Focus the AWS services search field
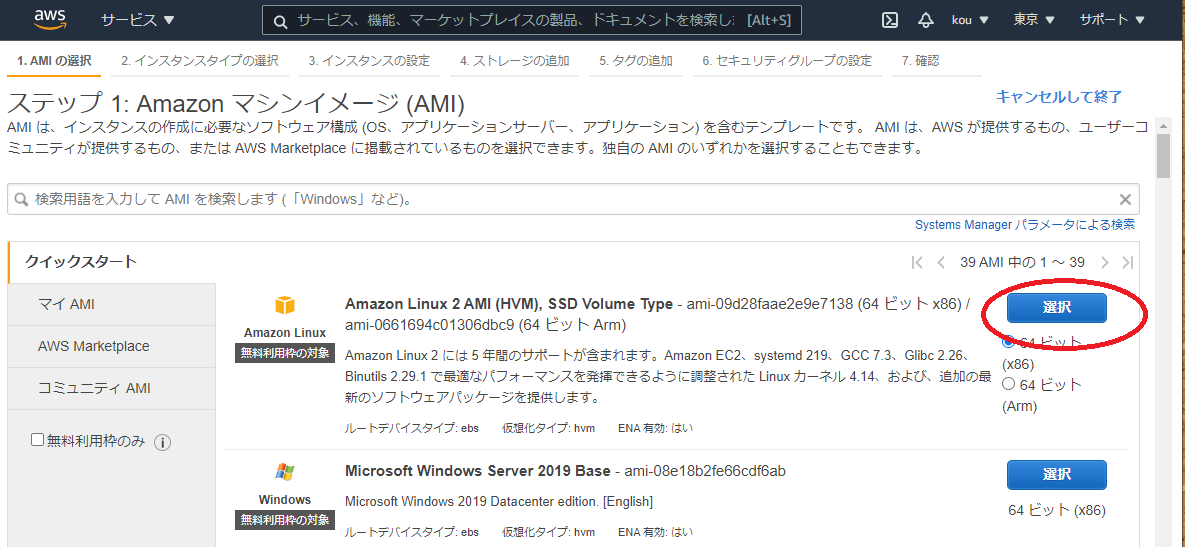 [531, 21]
